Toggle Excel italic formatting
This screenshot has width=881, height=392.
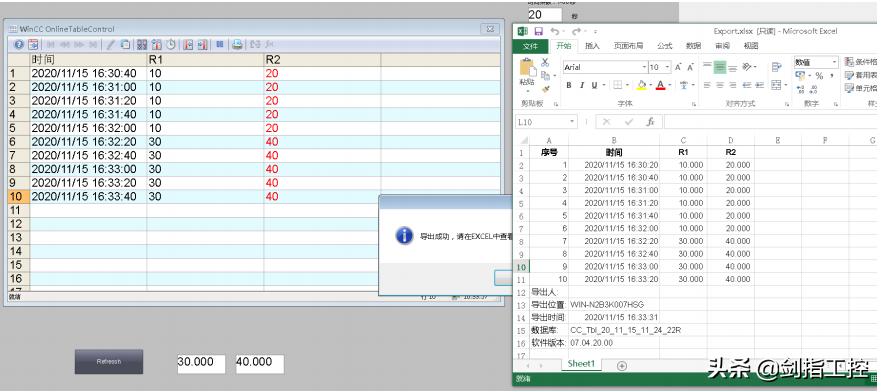pos(582,85)
